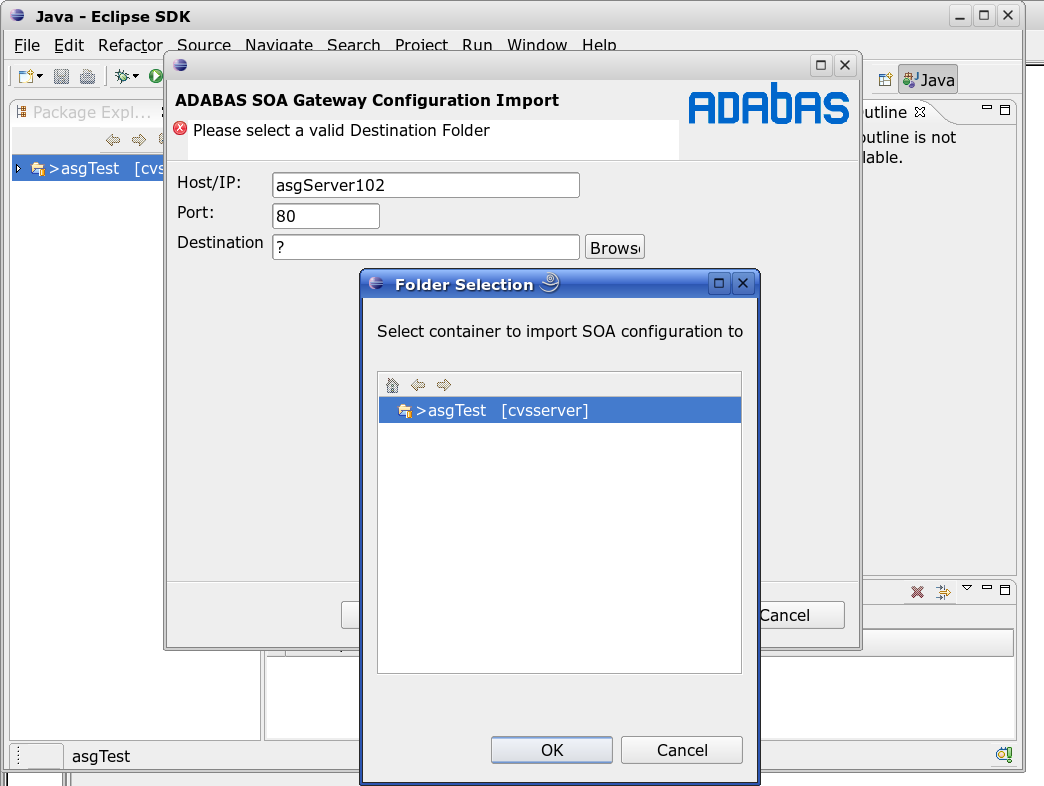The width and height of the screenshot is (1044, 786).
Task: Maximize the Eclipse SDK window
Action: pos(984,16)
